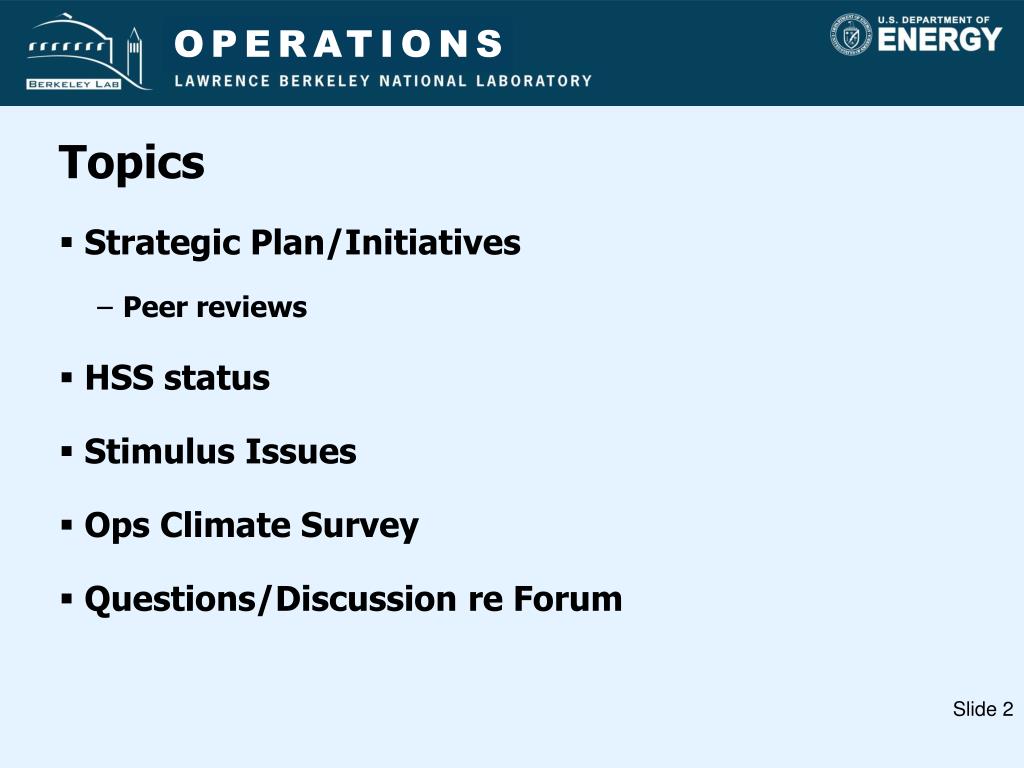Click the Berkeley Lab building logo
This screenshot has width=1024, height=768.
tap(86, 51)
